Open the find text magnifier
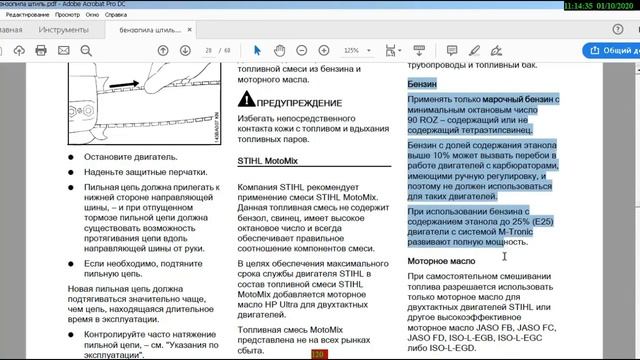The image size is (640, 360). [86, 51]
